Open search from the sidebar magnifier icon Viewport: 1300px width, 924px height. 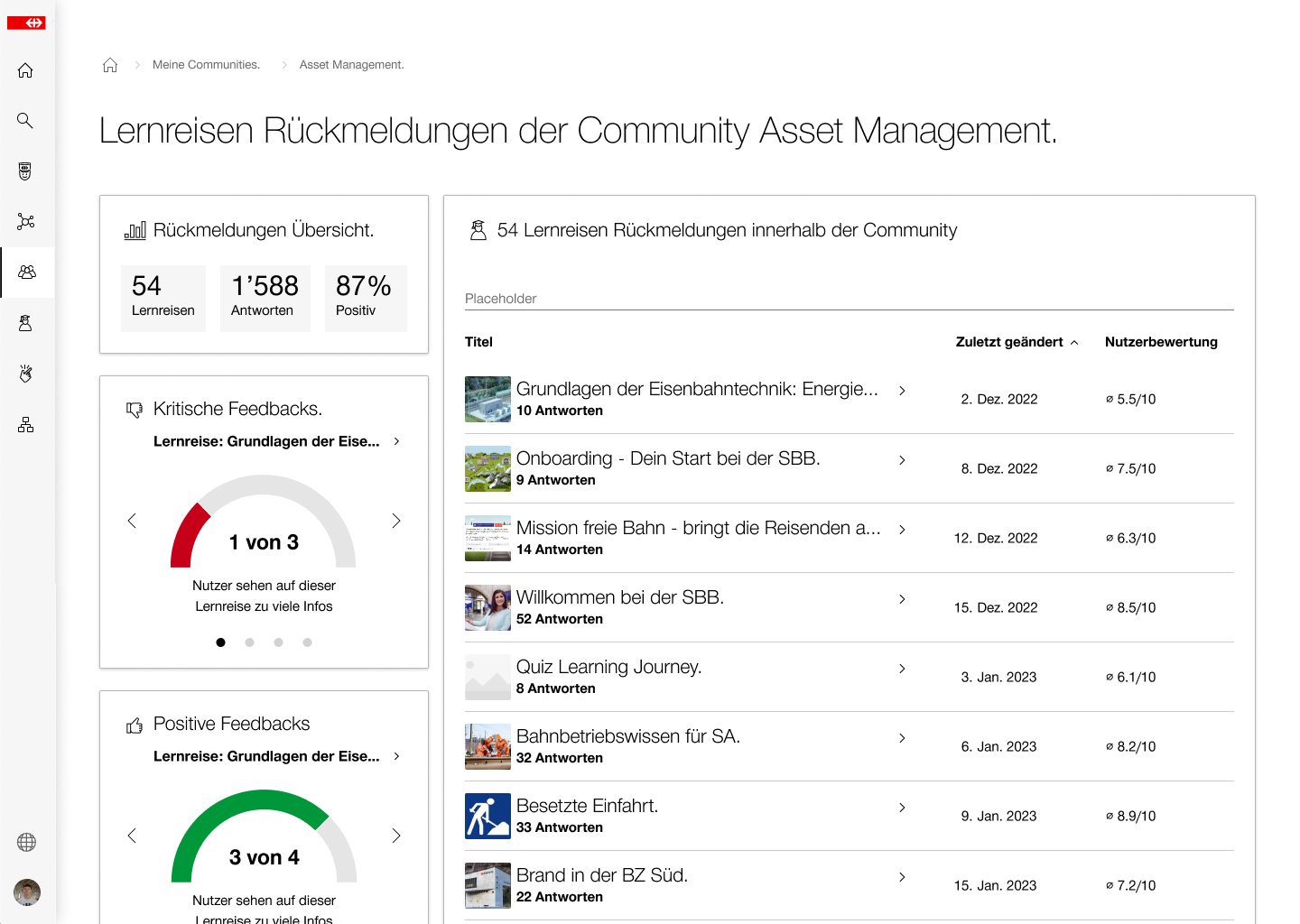[x=25, y=121]
